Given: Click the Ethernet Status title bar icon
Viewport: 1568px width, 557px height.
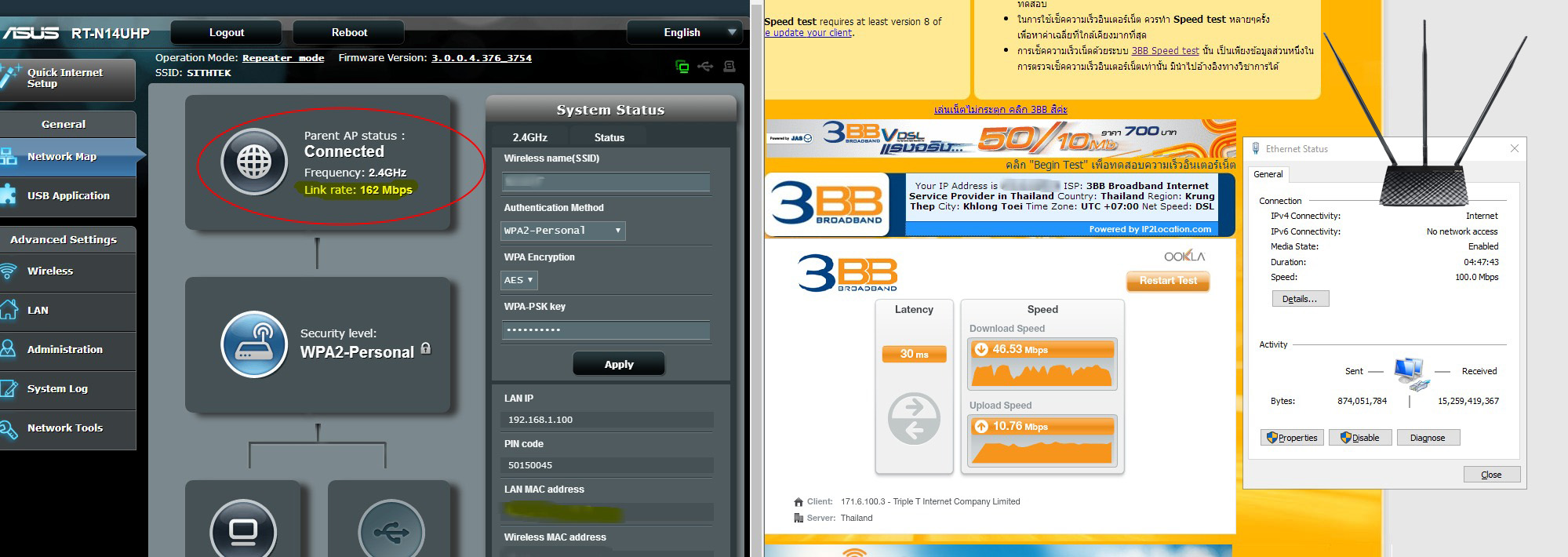Looking at the screenshot, I should click(1256, 148).
